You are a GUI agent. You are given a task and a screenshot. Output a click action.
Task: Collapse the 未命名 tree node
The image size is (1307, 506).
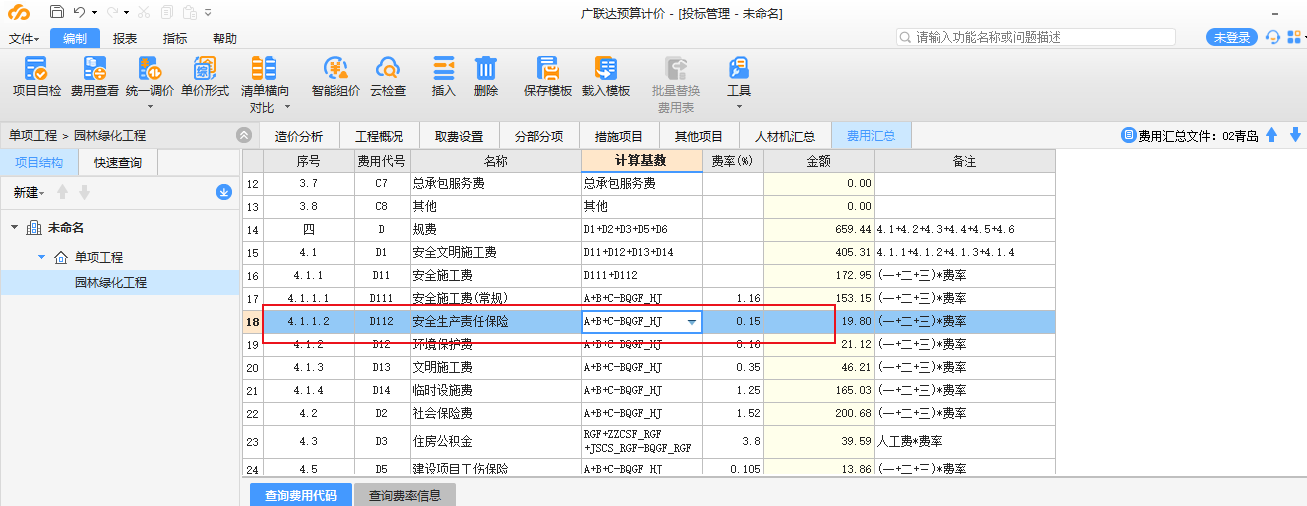click(x=15, y=228)
